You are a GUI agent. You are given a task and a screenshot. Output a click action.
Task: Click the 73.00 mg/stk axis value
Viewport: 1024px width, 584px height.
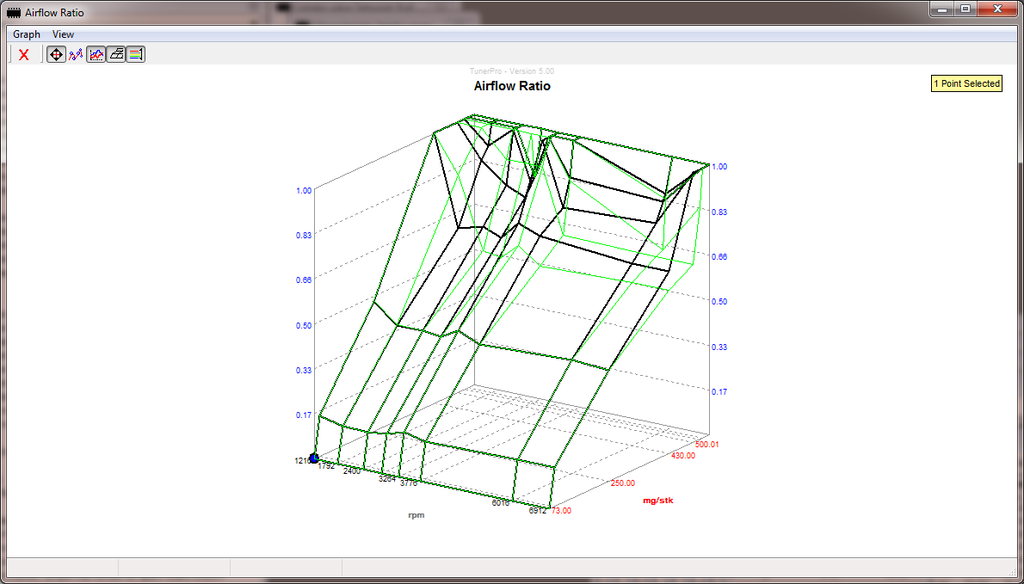562,511
